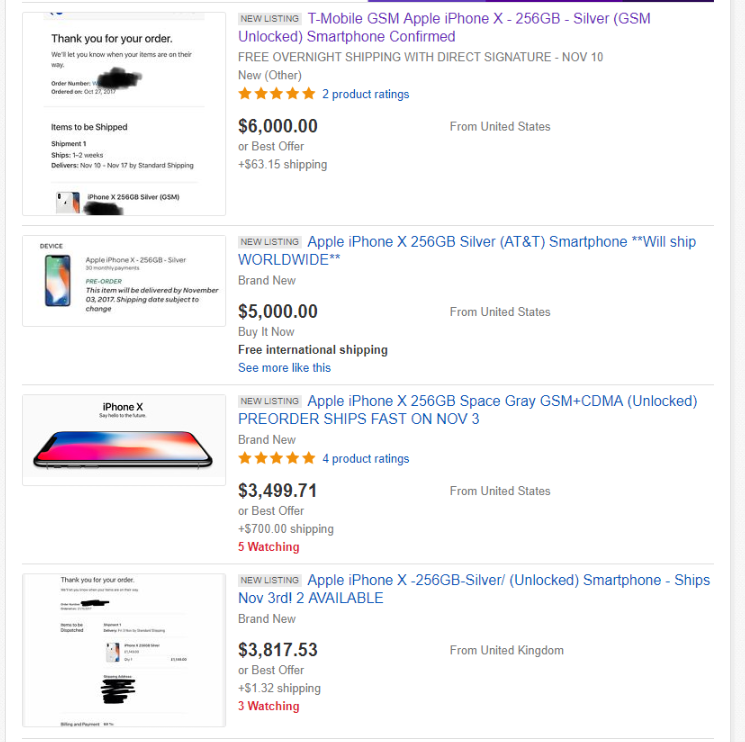Click the order confirmation thumbnail of the $6,000 listing
The height and width of the screenshot is (742, 745).
coord(124,113)
